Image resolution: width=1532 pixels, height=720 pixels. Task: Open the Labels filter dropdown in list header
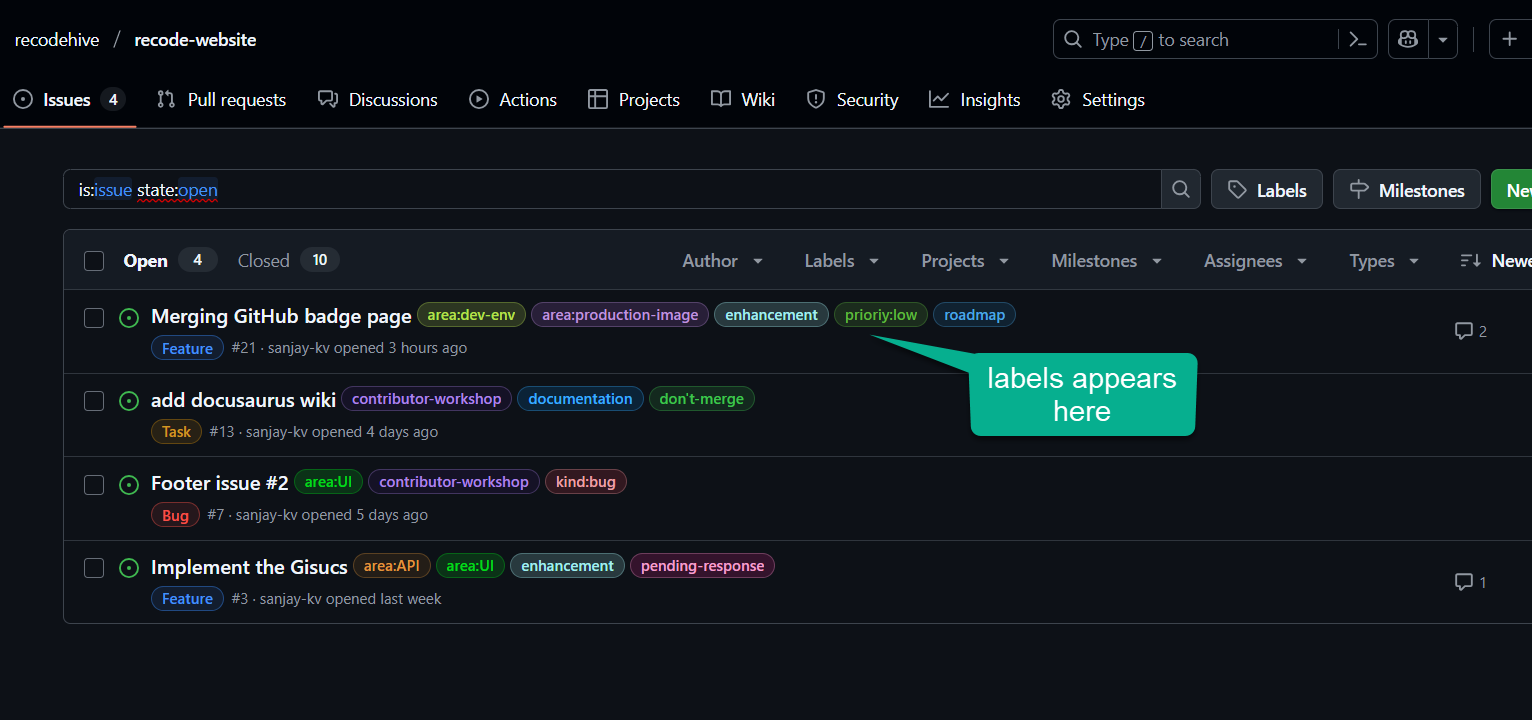(841, 261)
